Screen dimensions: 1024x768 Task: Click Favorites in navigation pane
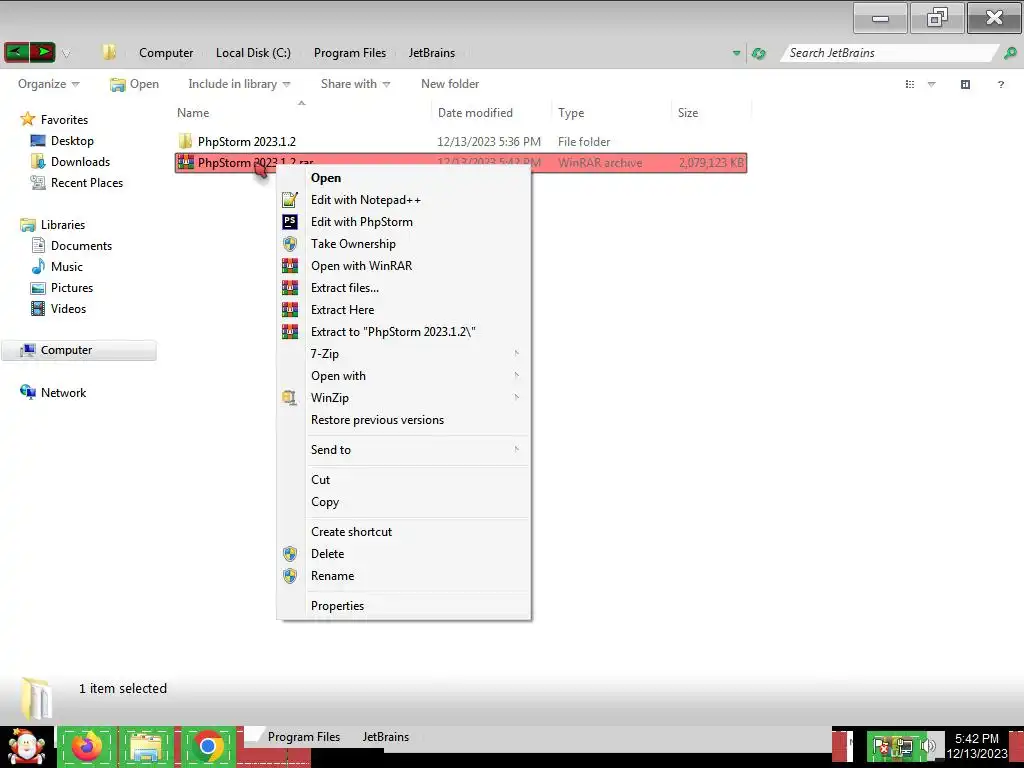64,120
